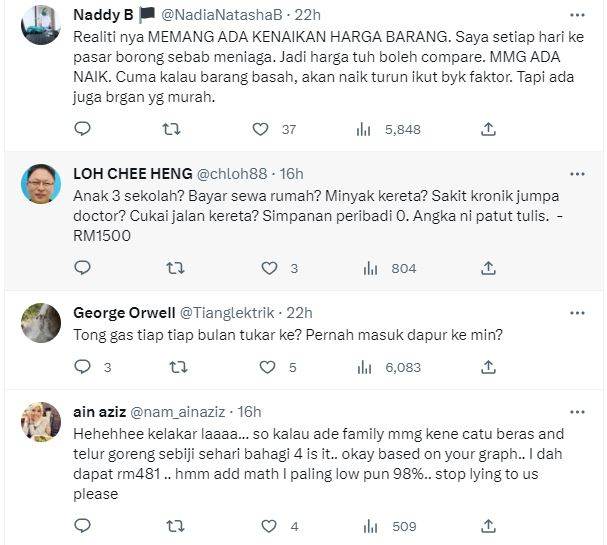Like George Orwell's tweet
607x545 pixels.
269,367
